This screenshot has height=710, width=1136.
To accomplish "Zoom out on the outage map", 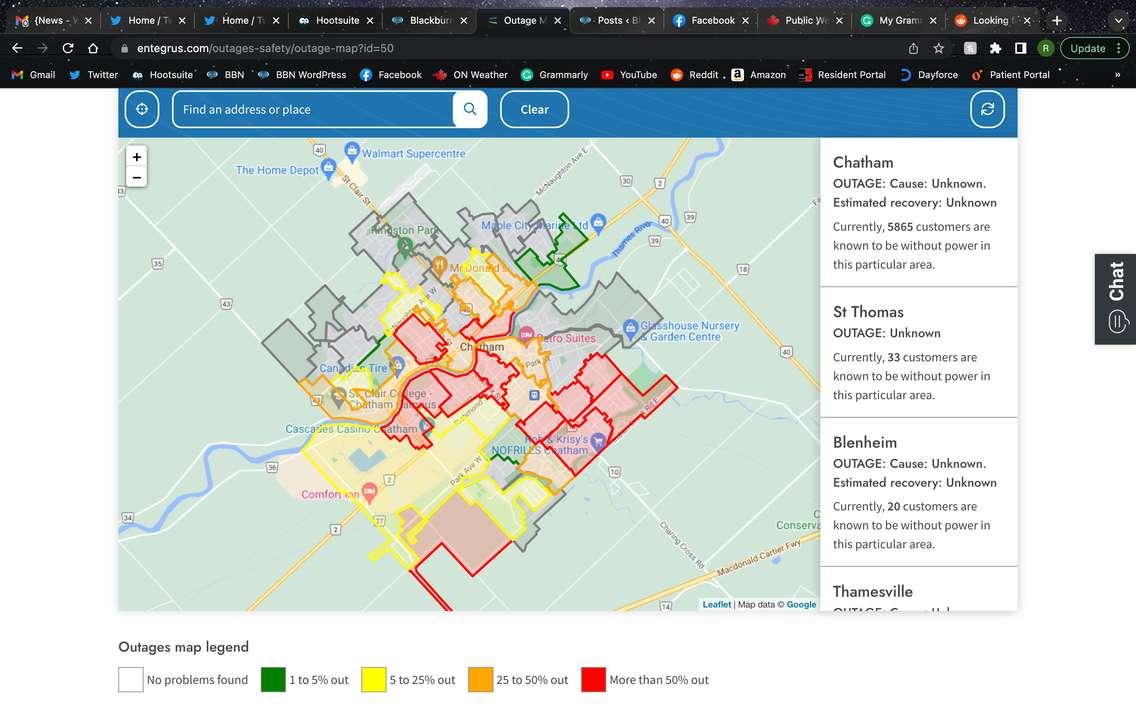I will (137, 177).
